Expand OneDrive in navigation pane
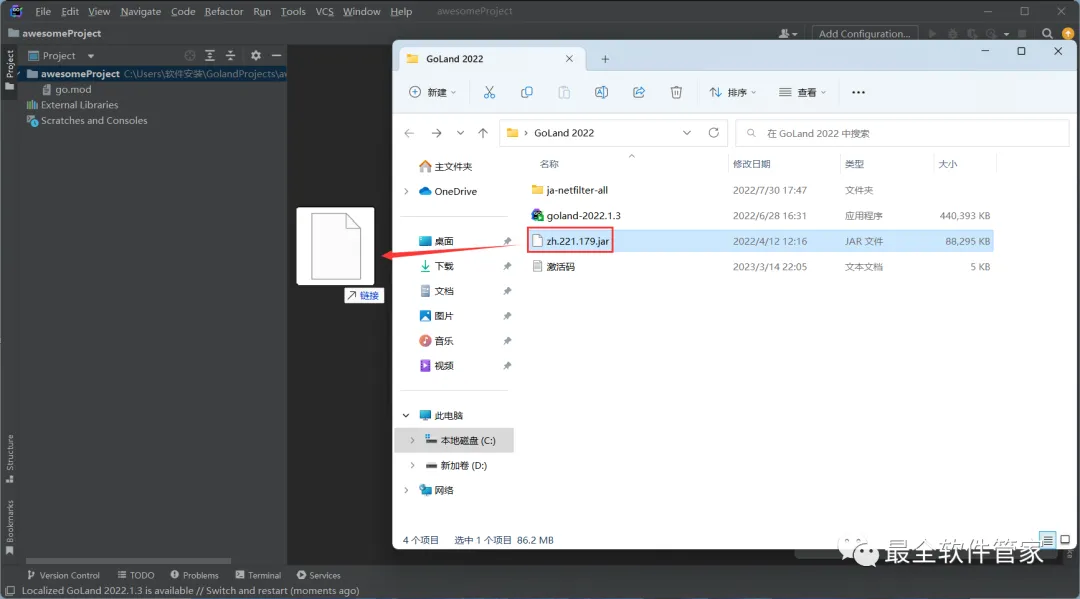Image resolution: width=1080 pixels, height=599 pixels. (x=406, y=191)
